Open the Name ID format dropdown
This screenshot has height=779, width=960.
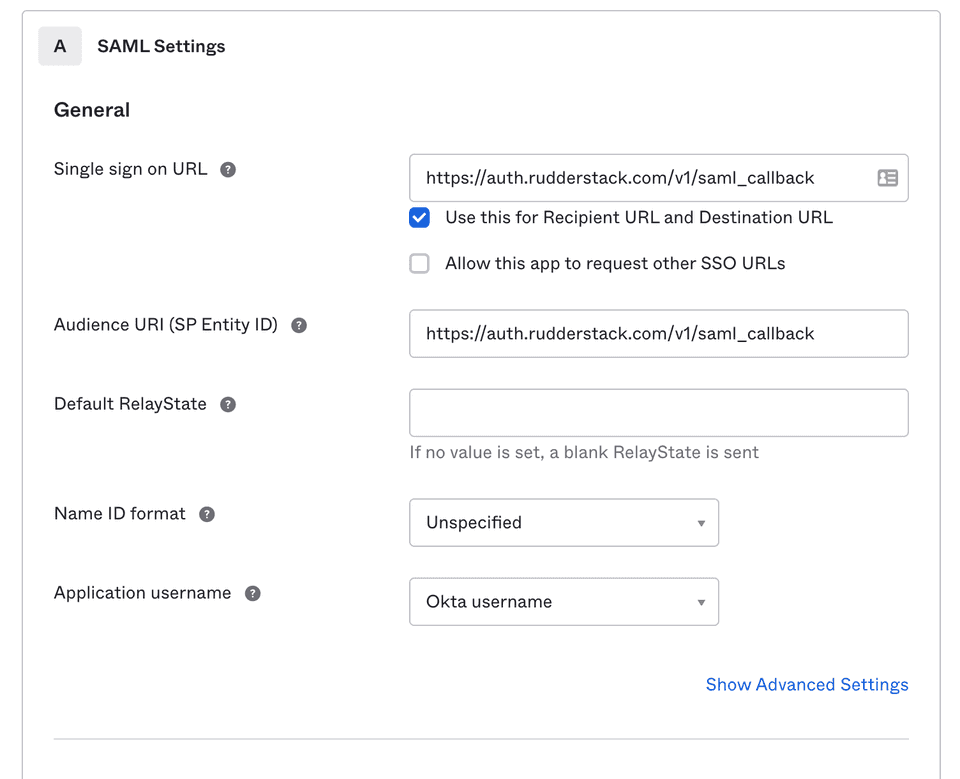tap(564, 523)
